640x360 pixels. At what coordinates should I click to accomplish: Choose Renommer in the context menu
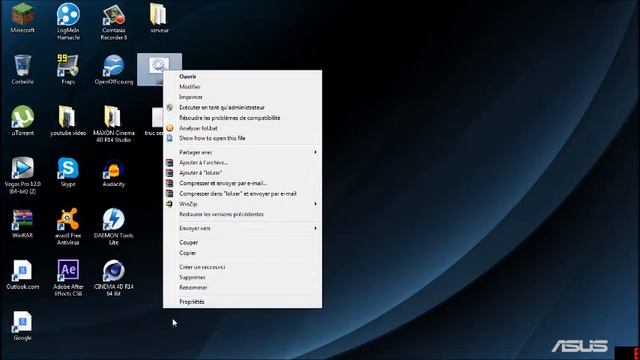[x=242, y=287]
